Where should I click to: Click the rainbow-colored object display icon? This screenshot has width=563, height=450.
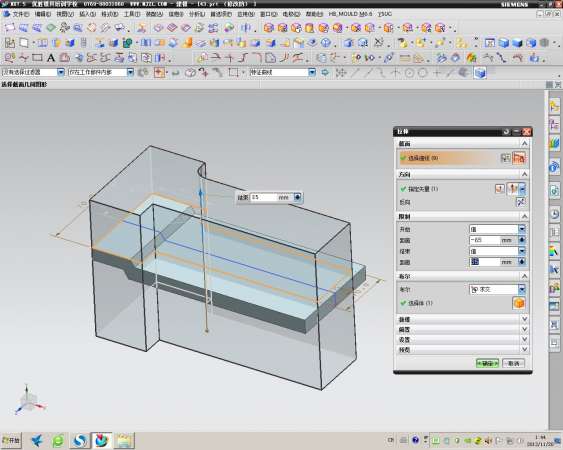[x=471, y=57]
